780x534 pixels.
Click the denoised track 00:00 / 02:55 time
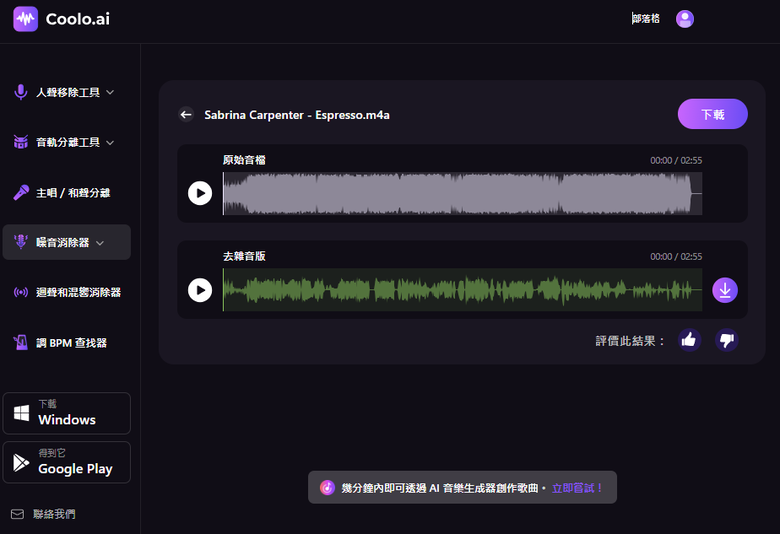click(x=676, y=256)
